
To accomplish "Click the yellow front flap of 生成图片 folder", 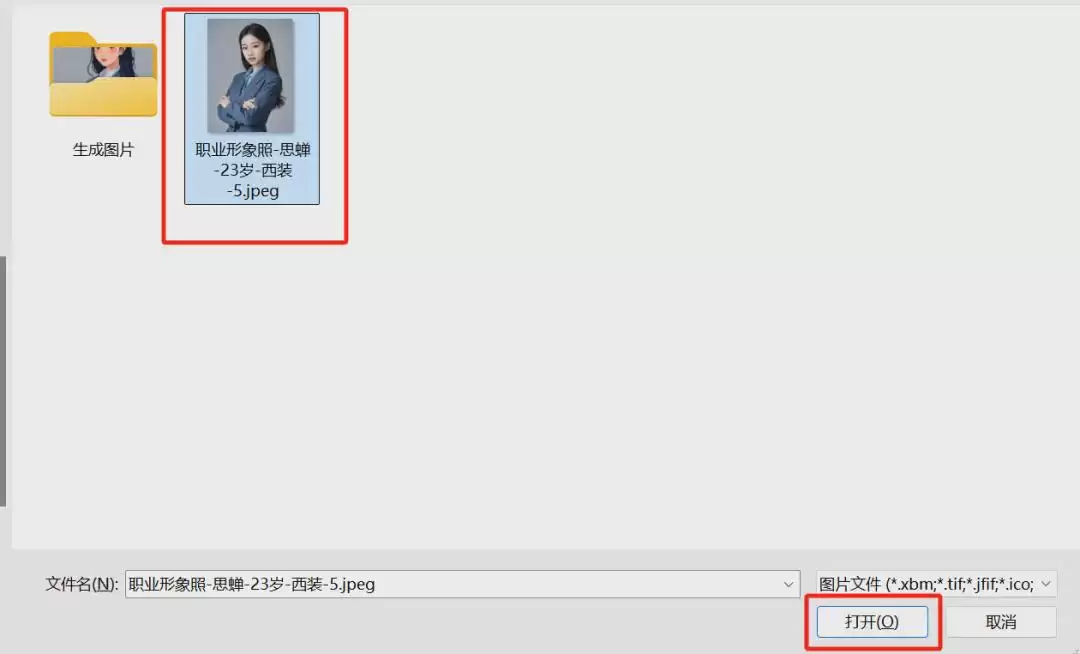I will (103, 98).
